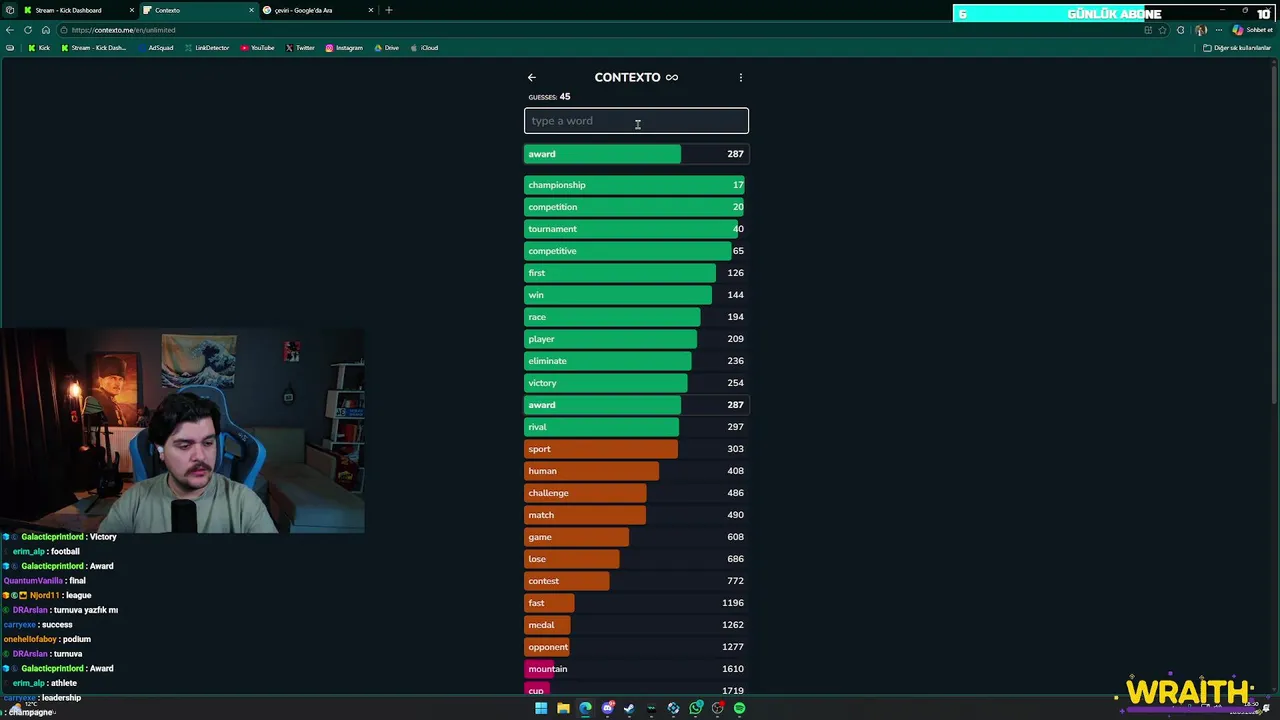Open the Instagram bookmark

pyautogui.click(x=344, y=48)
